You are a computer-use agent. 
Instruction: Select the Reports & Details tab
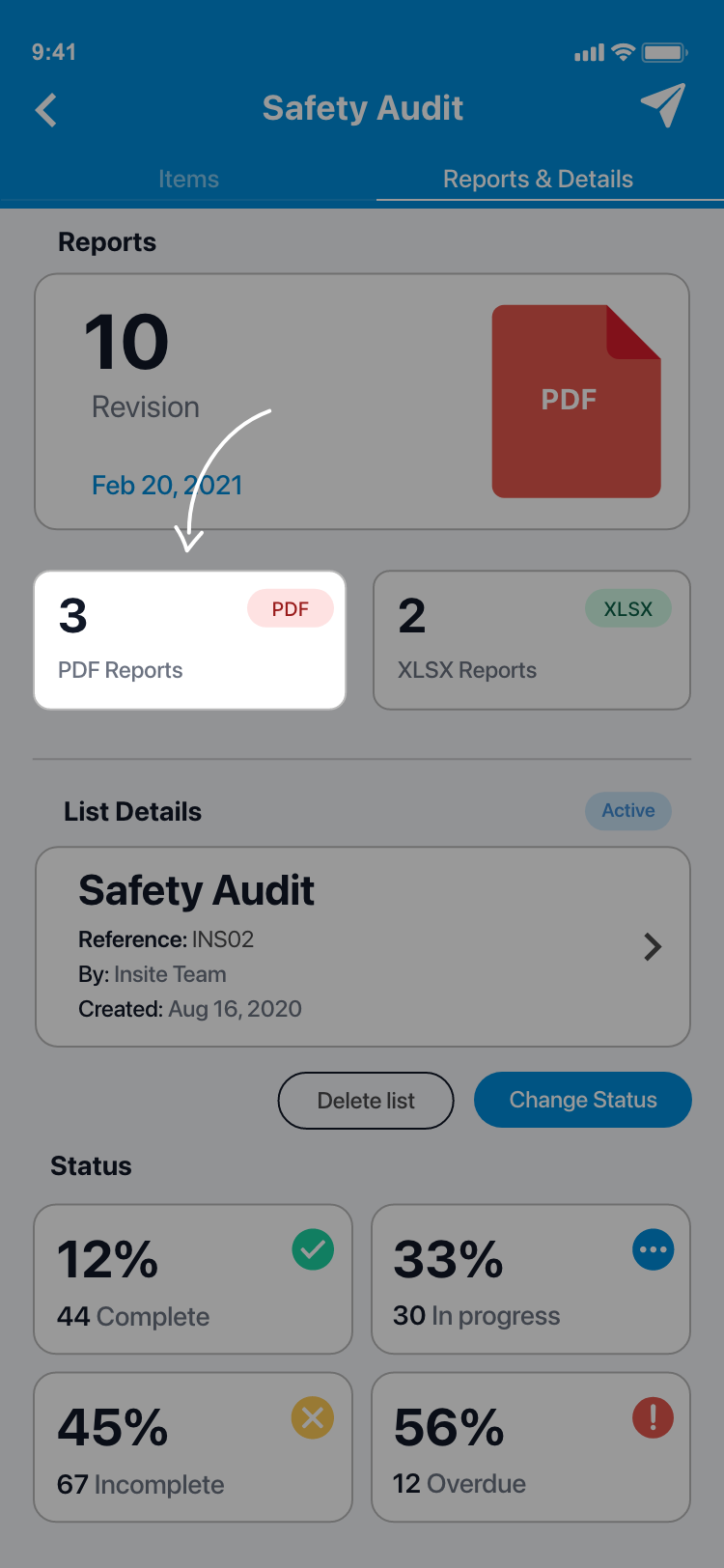pos(538,180)
